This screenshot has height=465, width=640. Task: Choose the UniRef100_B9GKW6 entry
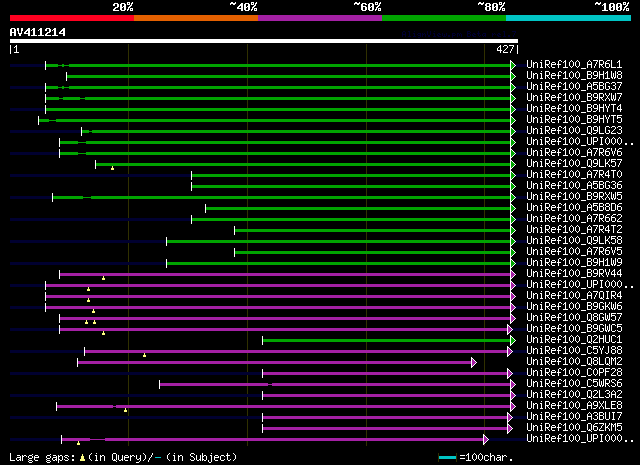574,307
